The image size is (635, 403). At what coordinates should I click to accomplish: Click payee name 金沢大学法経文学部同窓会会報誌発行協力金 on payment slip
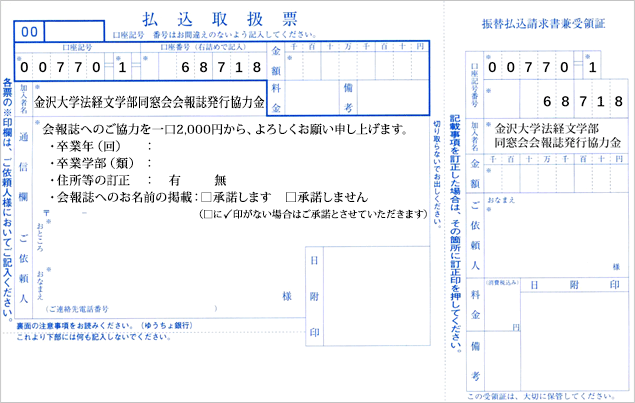point(149,102)
